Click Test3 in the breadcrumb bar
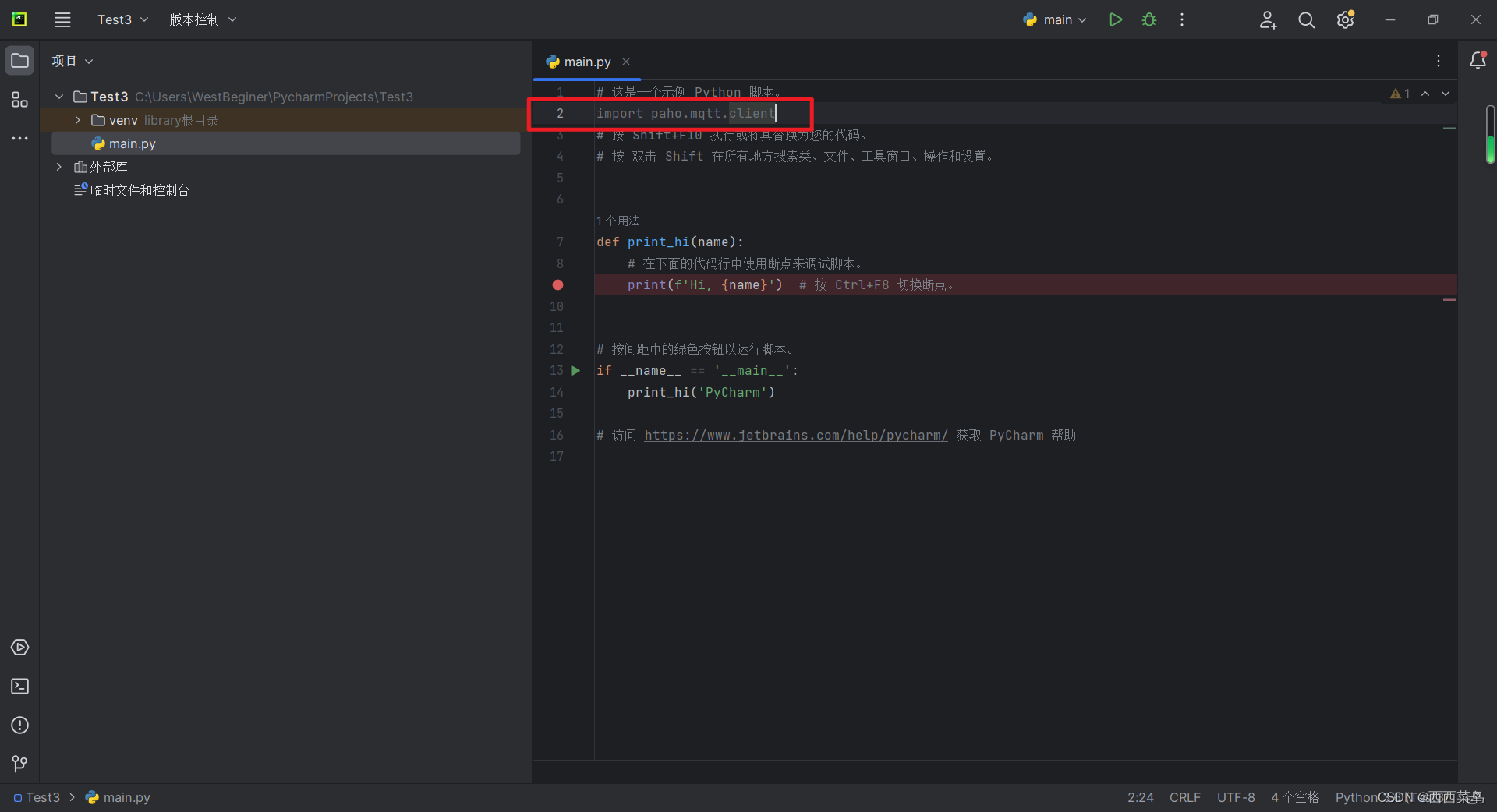Image resolution: width=1497 pixels, height=812 pixels. (x=37, y=798)
